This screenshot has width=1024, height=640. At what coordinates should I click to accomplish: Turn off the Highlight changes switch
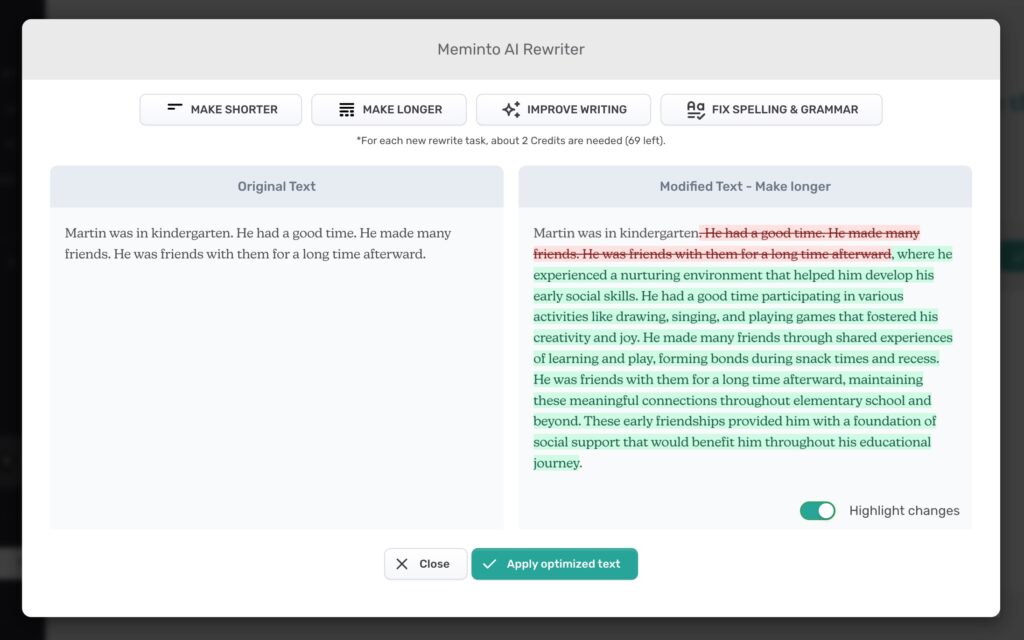(818, 511)
